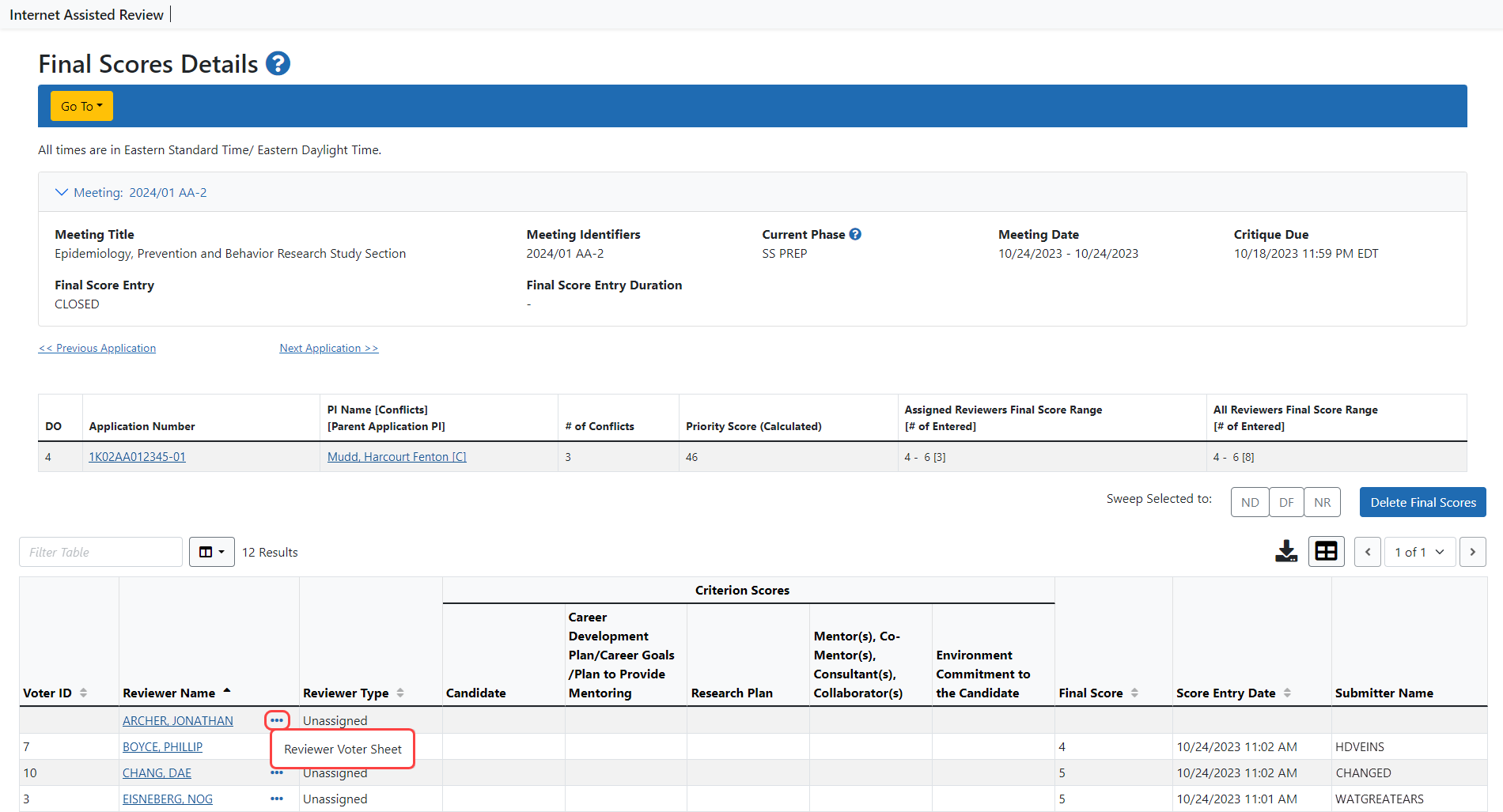Image resolution: width=1503 pixels, height=812 pixels.
Task: Switch table to grid view icon
Action: pyautogui.click(x=1327, y=551)
